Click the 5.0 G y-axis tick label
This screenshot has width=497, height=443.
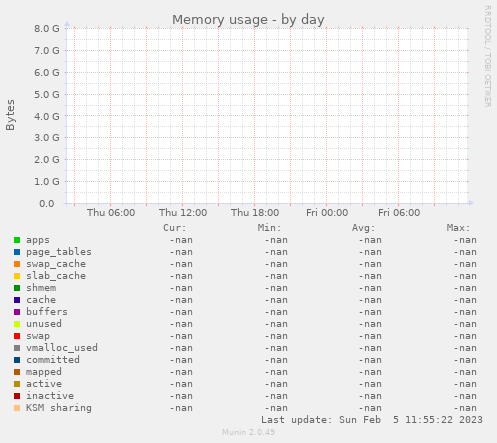point(47,94)
